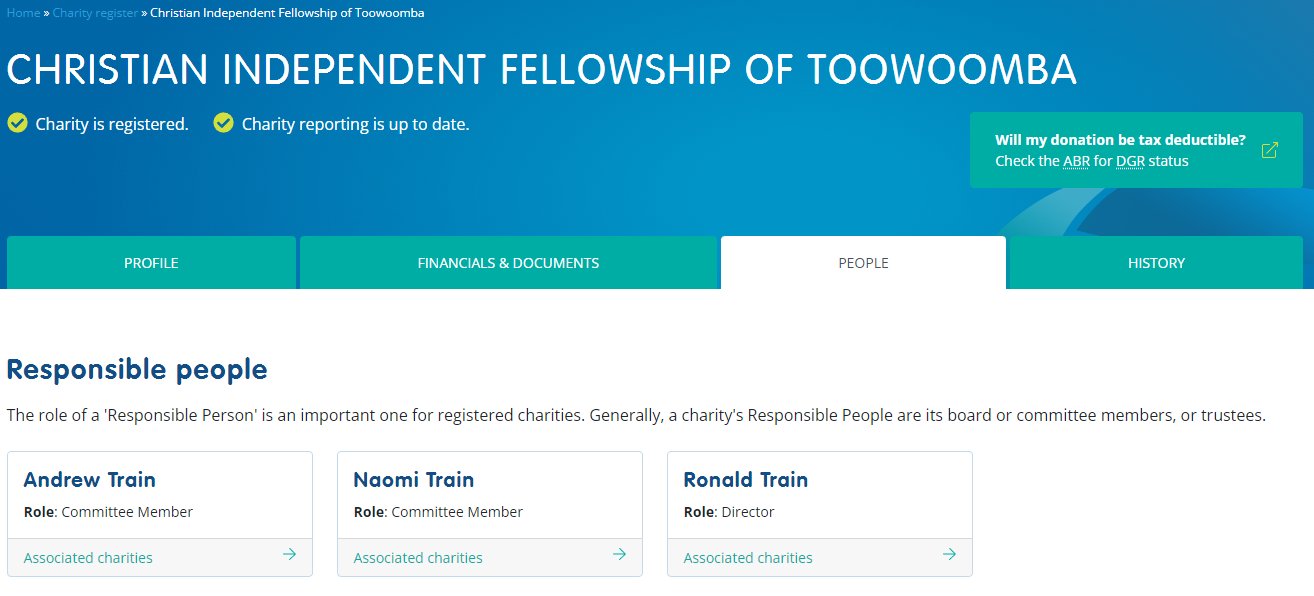Click the checkmark beside Charity reporting status
The height and width of the screenshot is (596, 1314).
[x=224, y=123]
